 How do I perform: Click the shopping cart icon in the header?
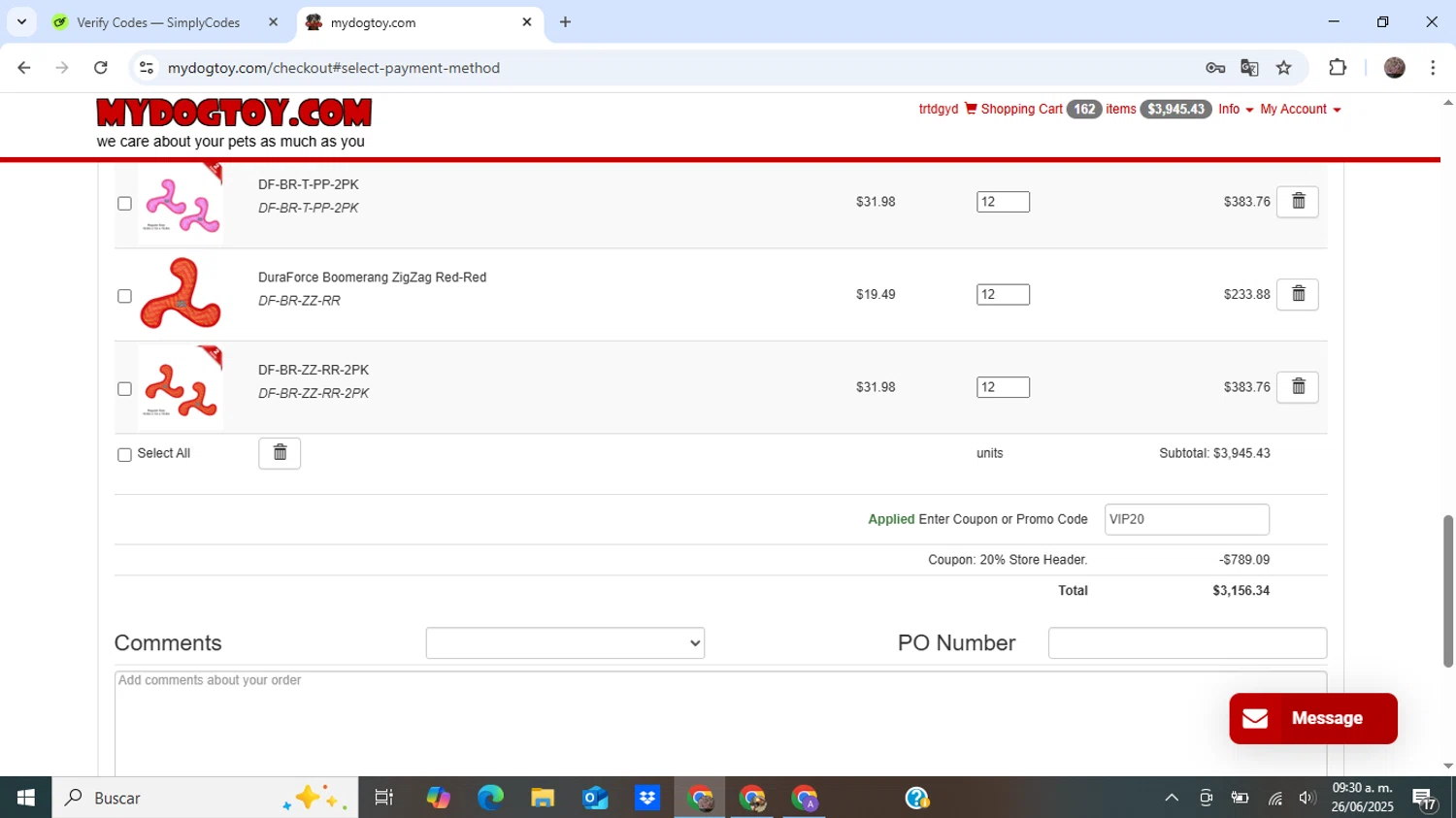tap(971, 109)
